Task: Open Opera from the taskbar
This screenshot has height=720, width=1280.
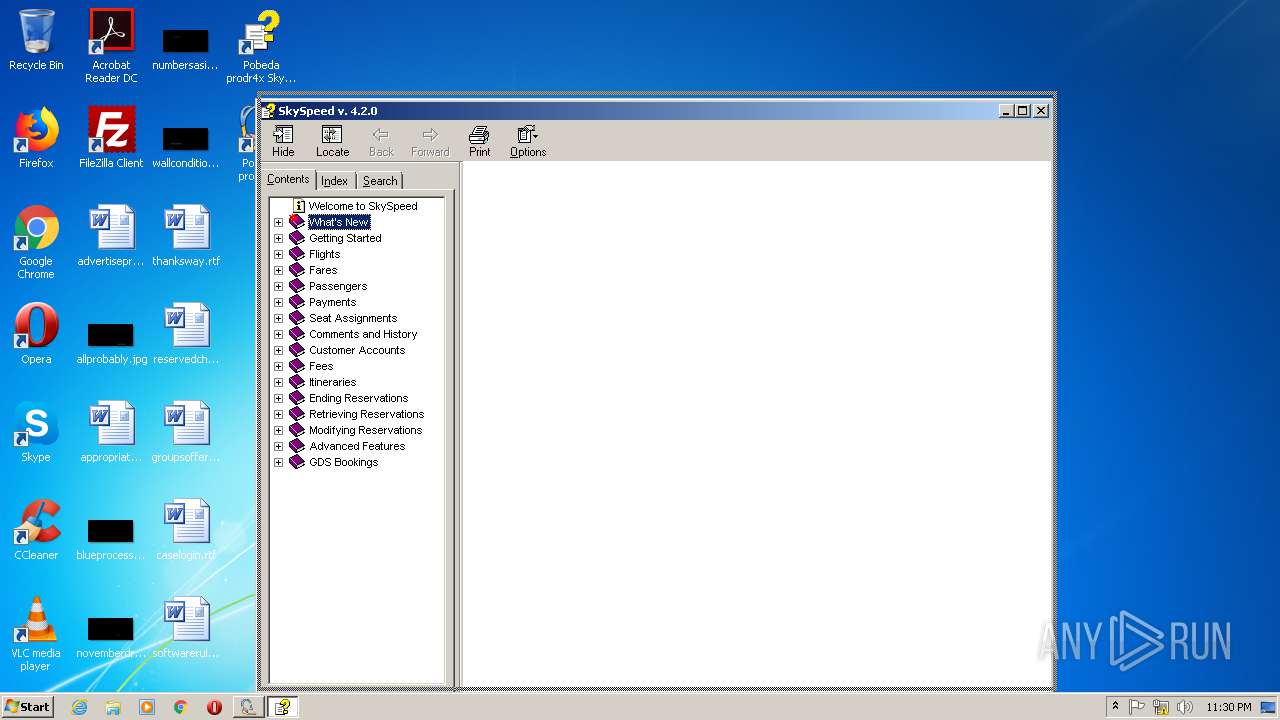Action: coord(214,707)
